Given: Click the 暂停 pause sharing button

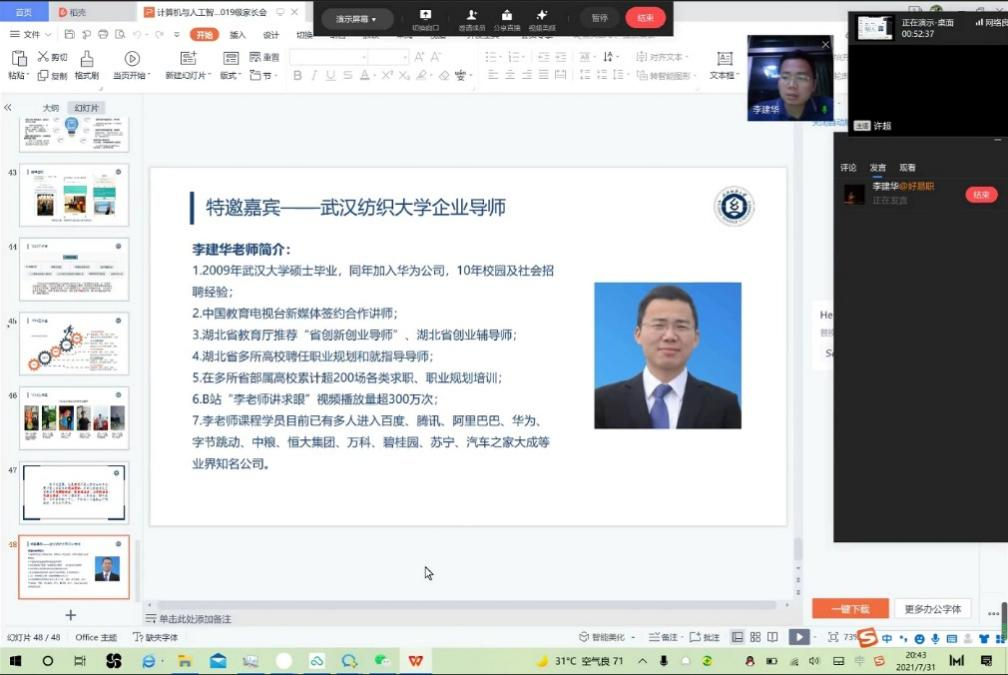Looking at the screenshot, I should [x=599, y=18].
